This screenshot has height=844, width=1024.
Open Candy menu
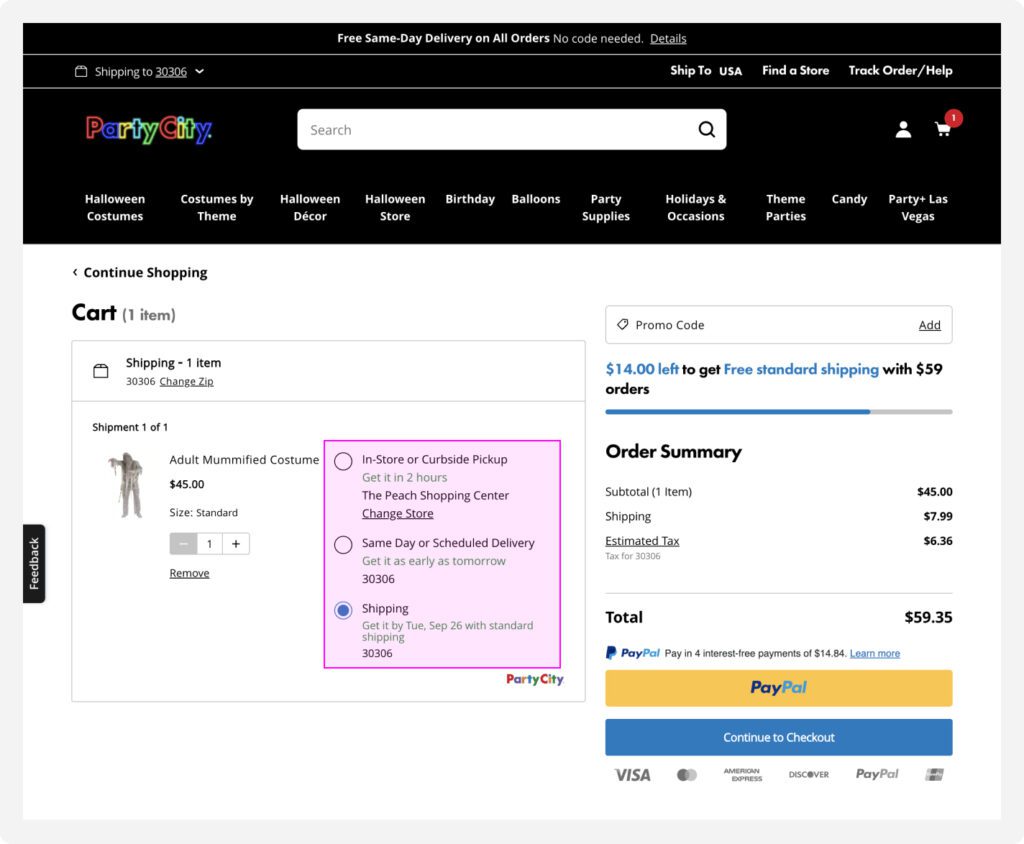pos(850,199)
